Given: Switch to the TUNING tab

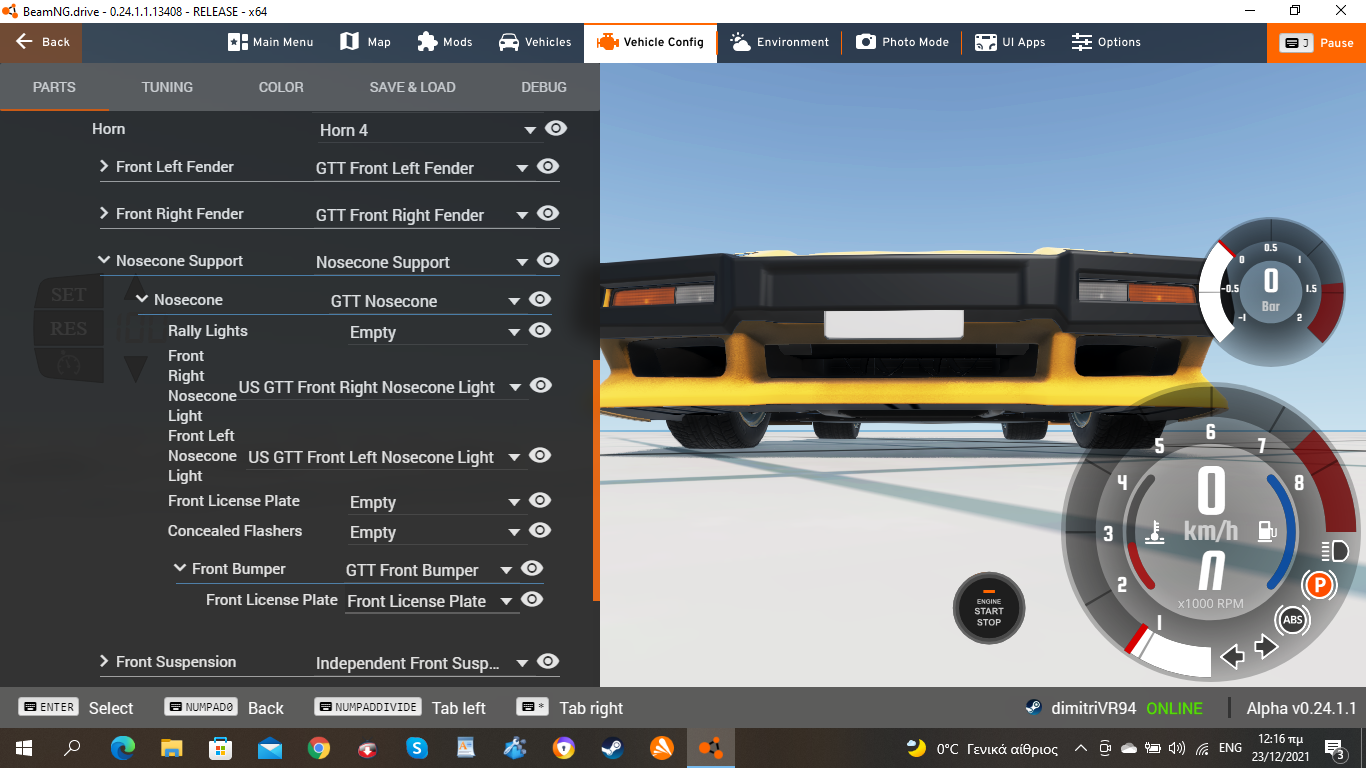Looking at the screenshot, I should click(x=167, y=87).
